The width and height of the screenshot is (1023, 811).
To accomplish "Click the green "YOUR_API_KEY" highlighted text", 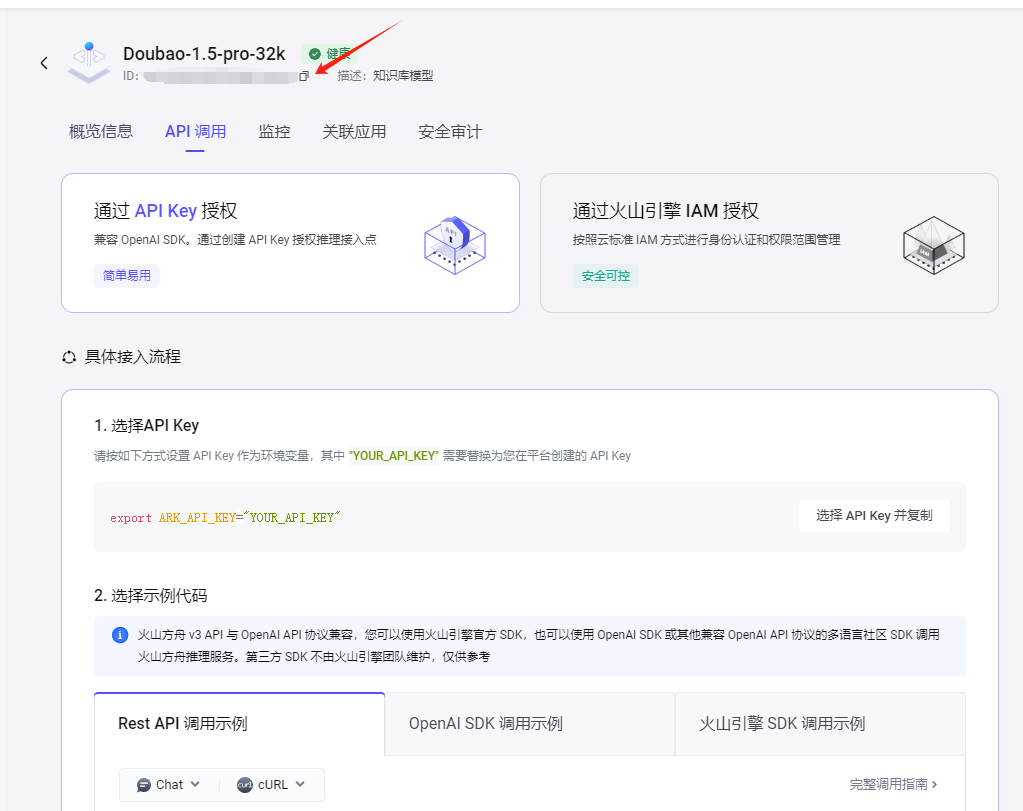I will pos(394,455).
